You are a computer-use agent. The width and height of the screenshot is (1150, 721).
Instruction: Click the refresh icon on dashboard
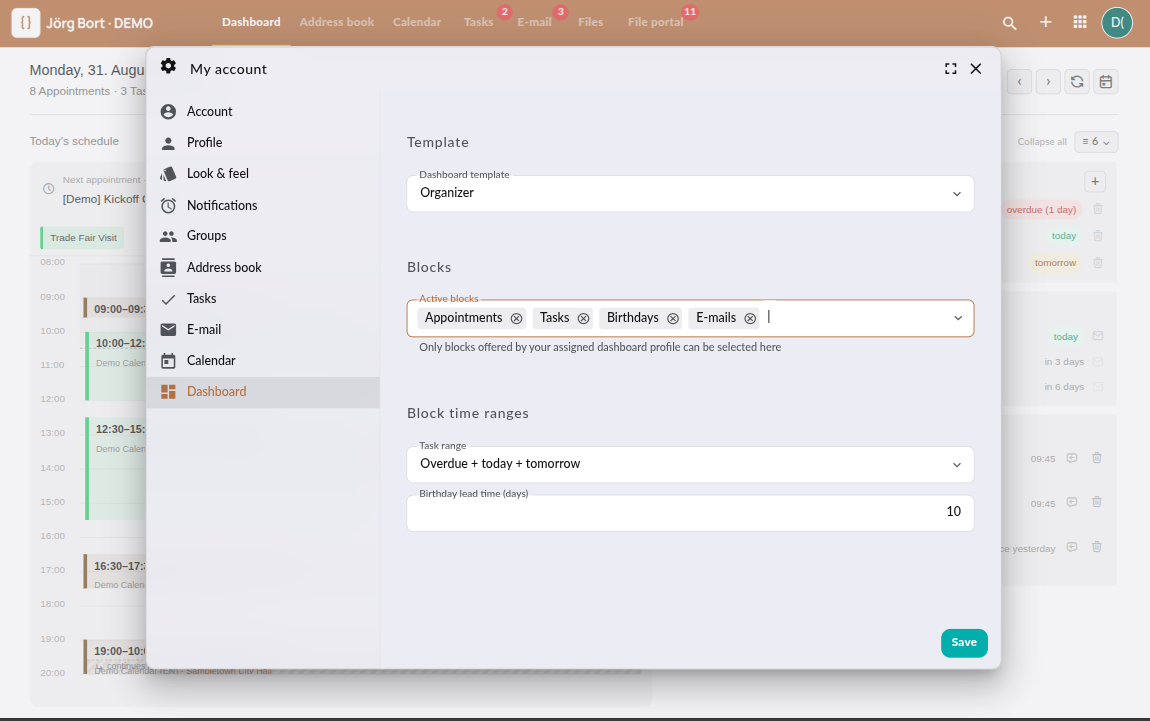1077,81
